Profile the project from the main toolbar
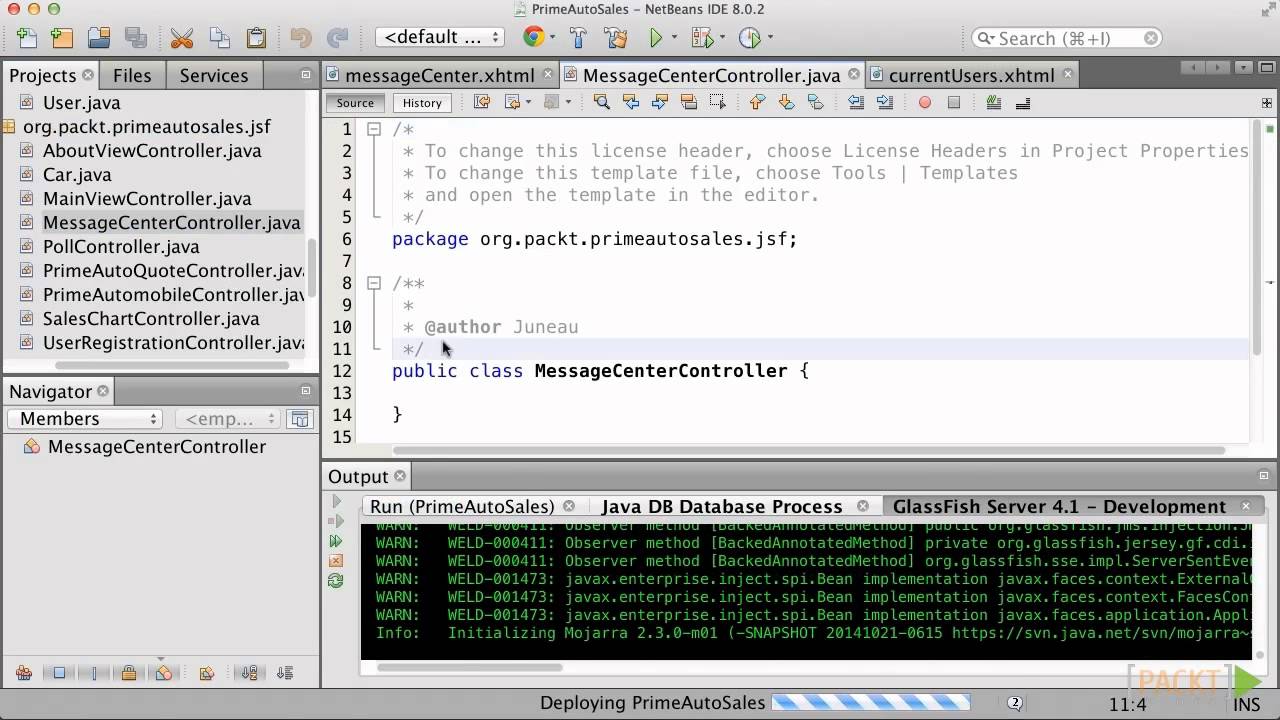 [x=749, y=38]
